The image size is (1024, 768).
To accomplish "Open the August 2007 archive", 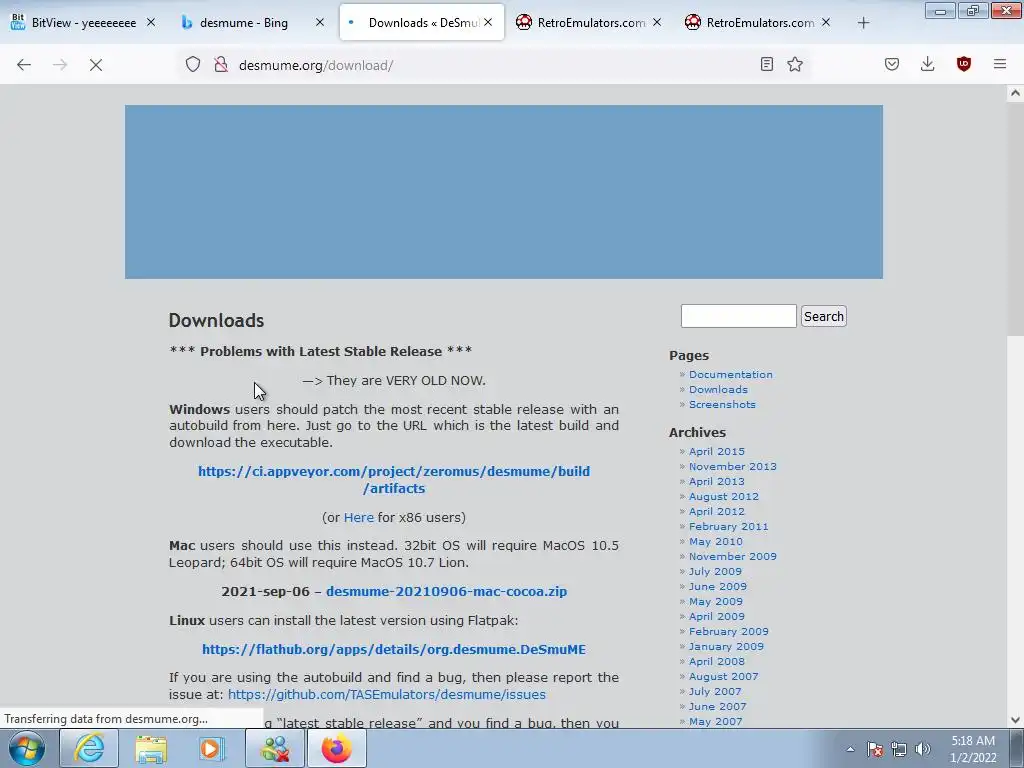I will [724, 677].
